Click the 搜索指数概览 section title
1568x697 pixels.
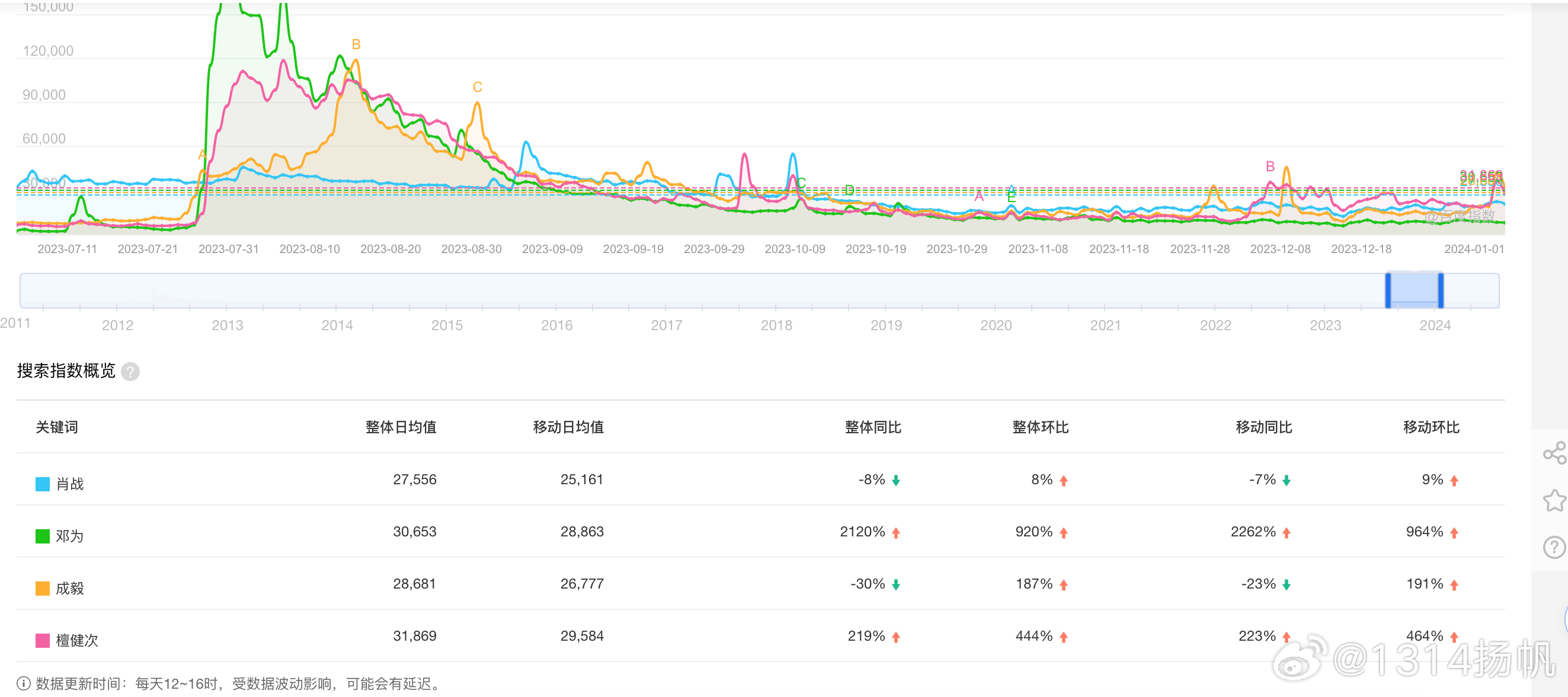point(66,370)
